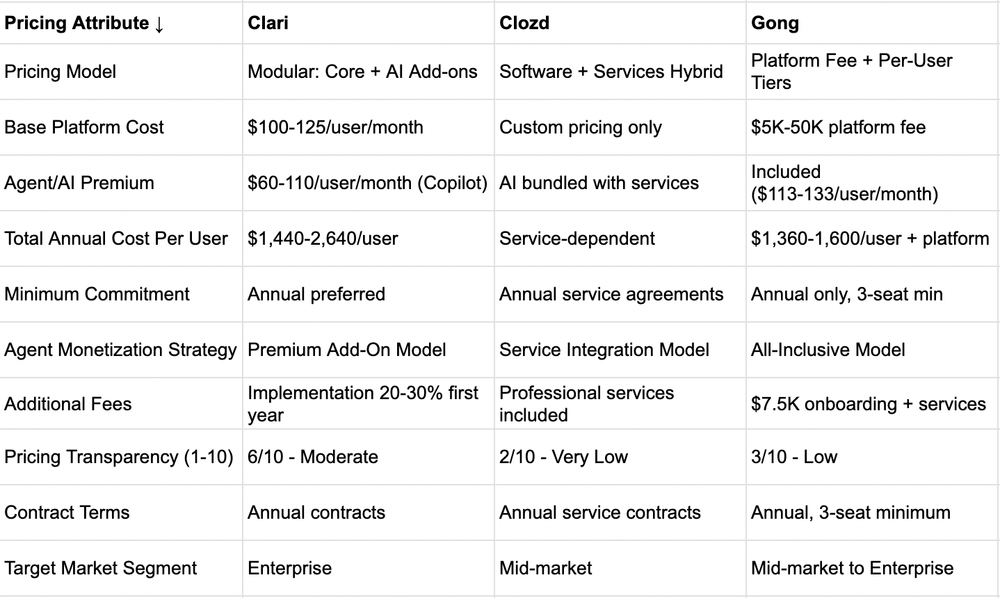1000x598 pixels.
Task: Click the down arrow in Pricing Attribute header
Action: [159, 24]
